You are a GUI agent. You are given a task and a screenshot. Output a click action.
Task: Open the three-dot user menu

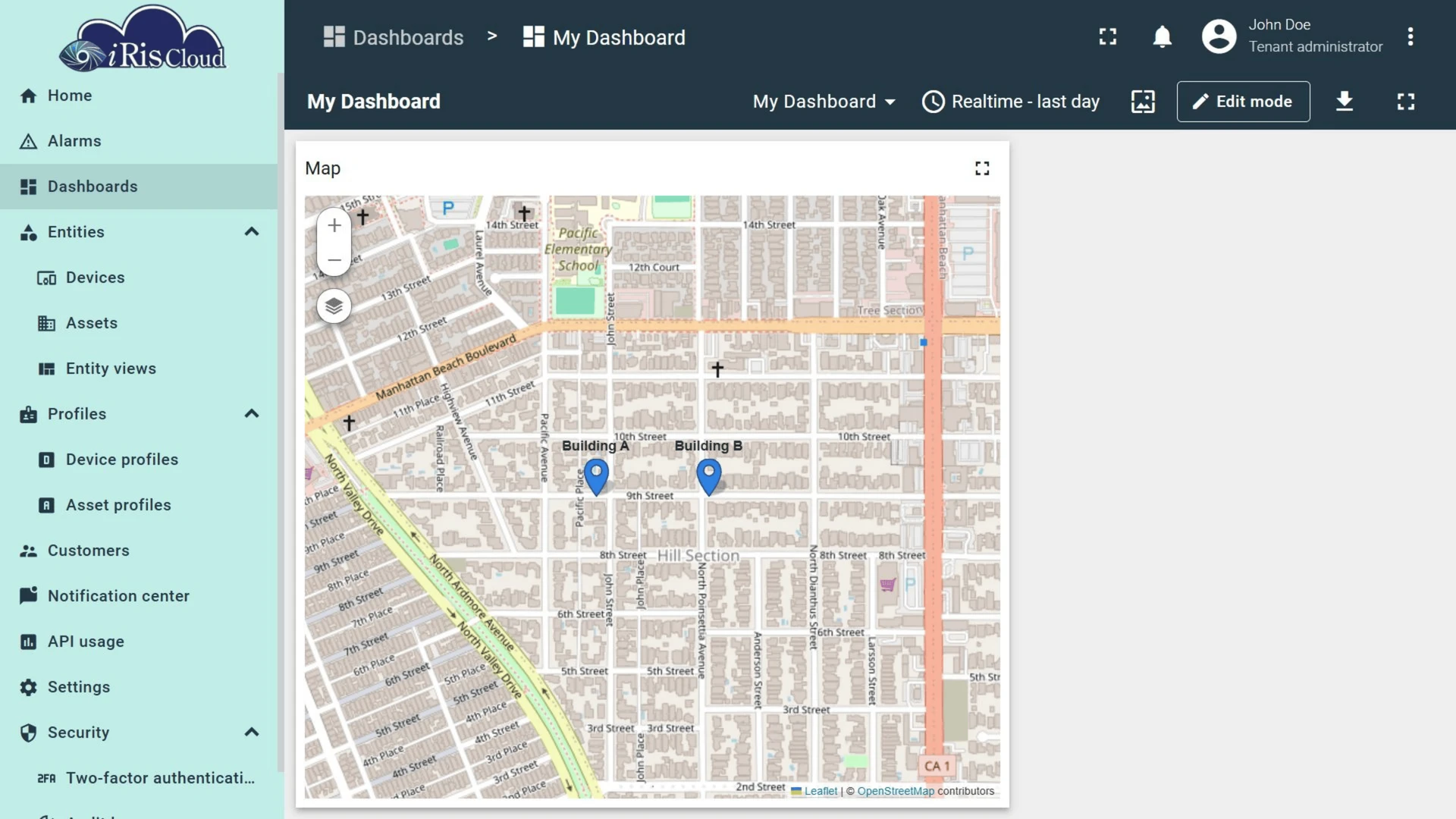[1410, 36]
